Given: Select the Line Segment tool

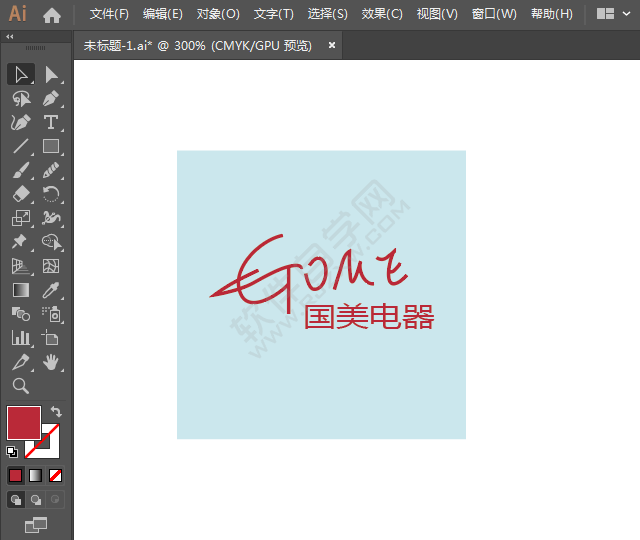Looking at the screenshot, I should pyautogui.click(x=21, y=146).
